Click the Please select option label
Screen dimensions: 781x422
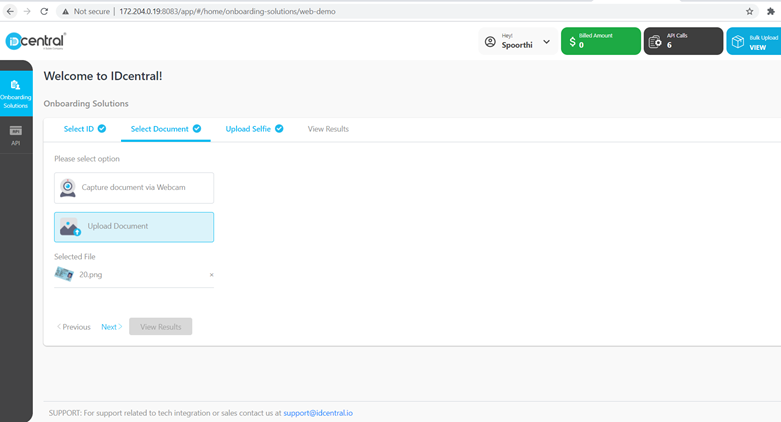coord(87,159)
